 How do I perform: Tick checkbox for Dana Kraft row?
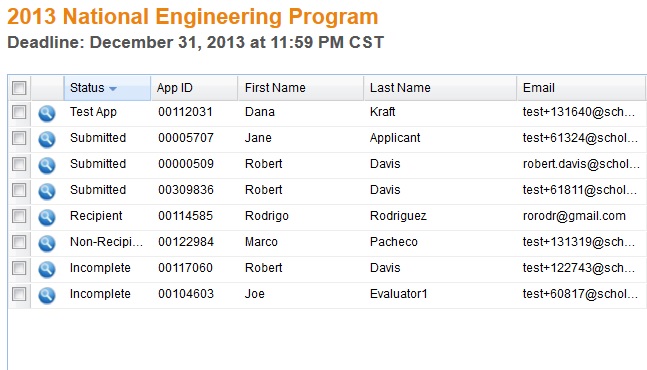(19, 112)
